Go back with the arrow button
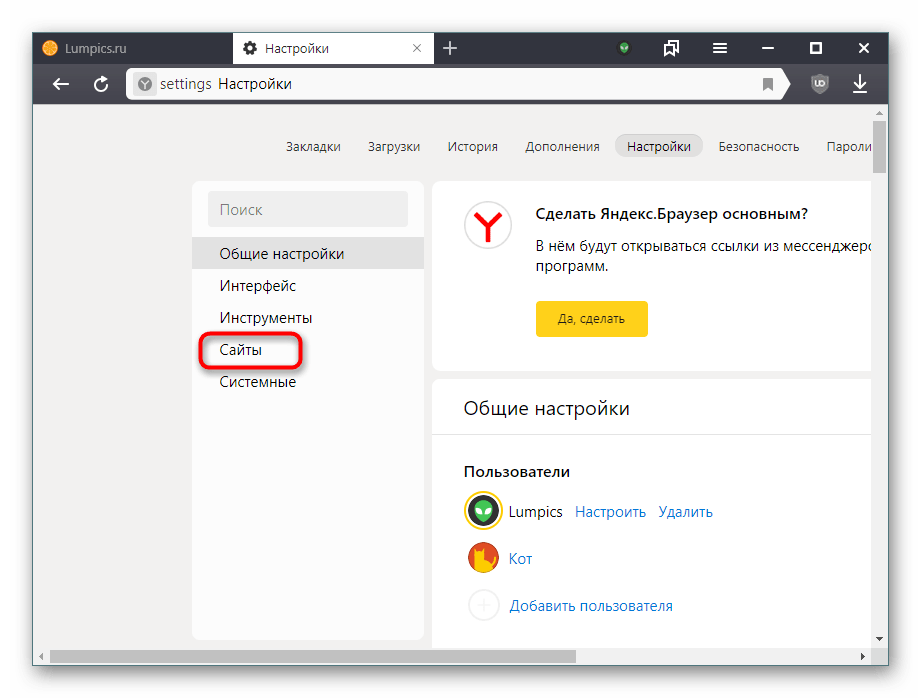Viewport: 921px width, 698px height. (60, 84)
